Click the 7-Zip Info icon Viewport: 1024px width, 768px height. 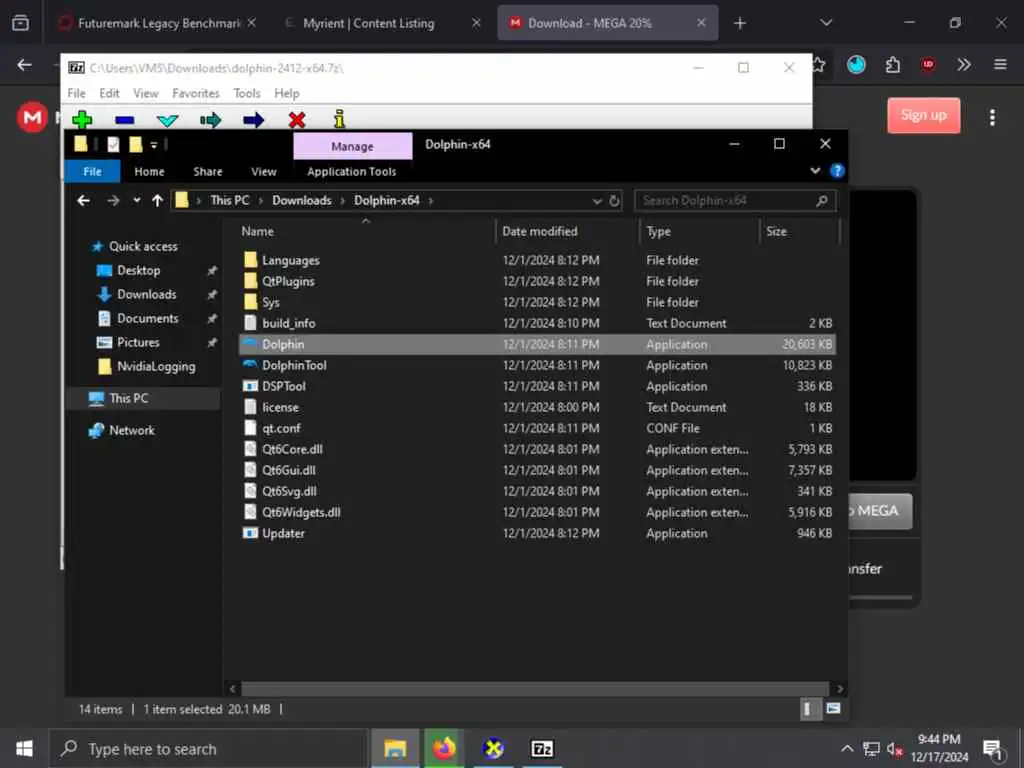pyautogui.click(x=339, y=119)
